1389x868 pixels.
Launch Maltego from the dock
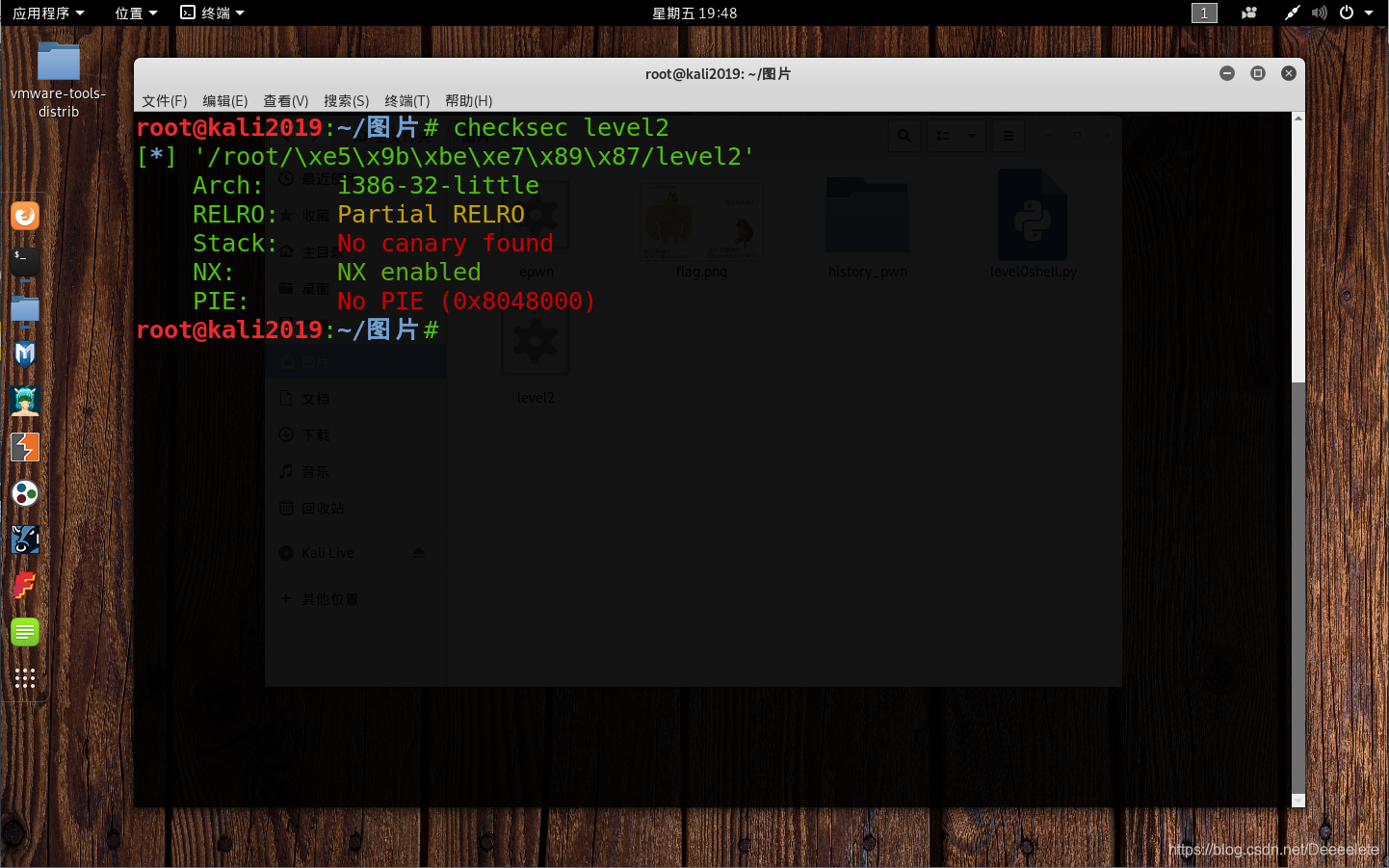(25, 493)
